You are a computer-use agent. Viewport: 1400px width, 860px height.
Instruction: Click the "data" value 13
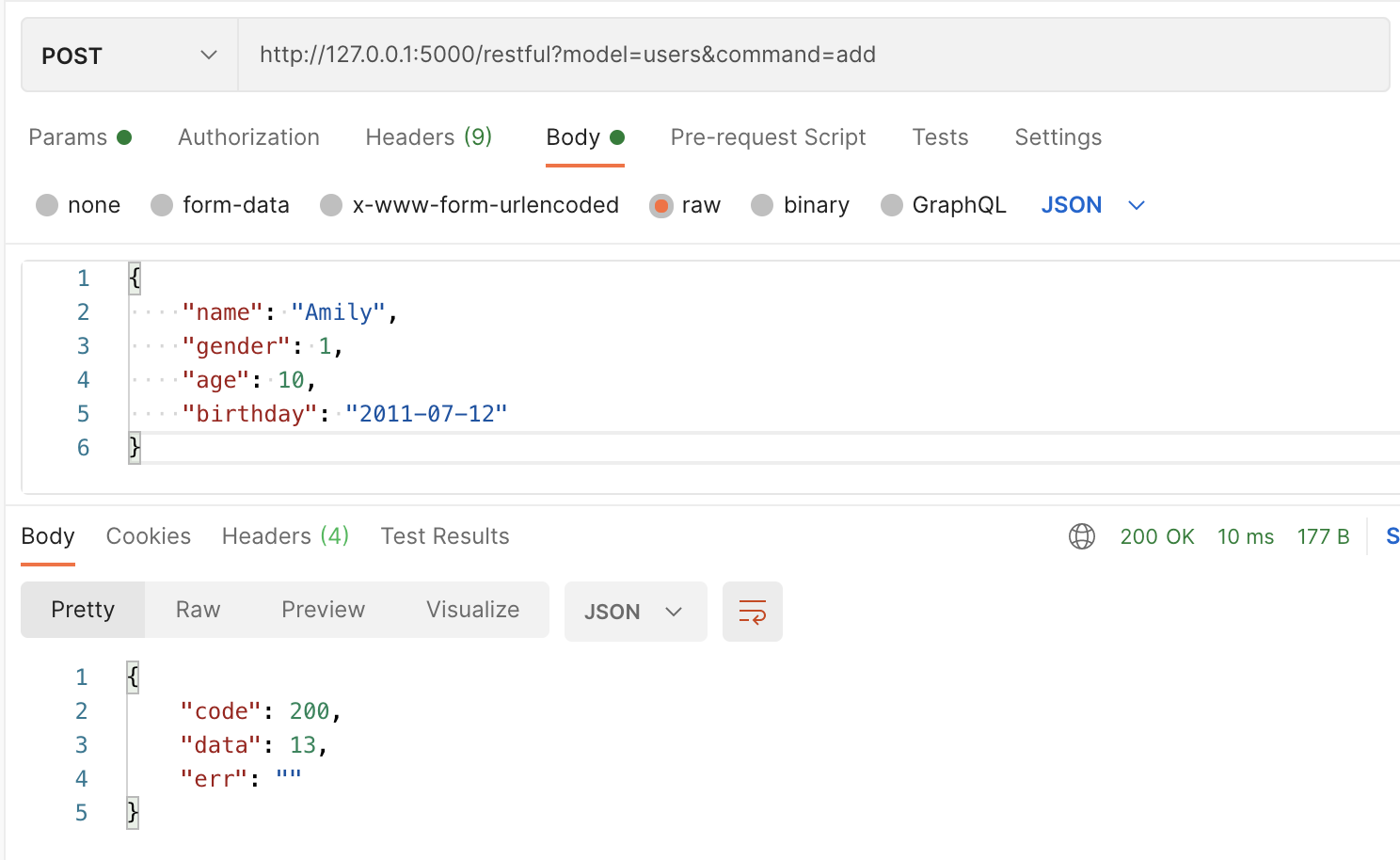coord(302,745)
